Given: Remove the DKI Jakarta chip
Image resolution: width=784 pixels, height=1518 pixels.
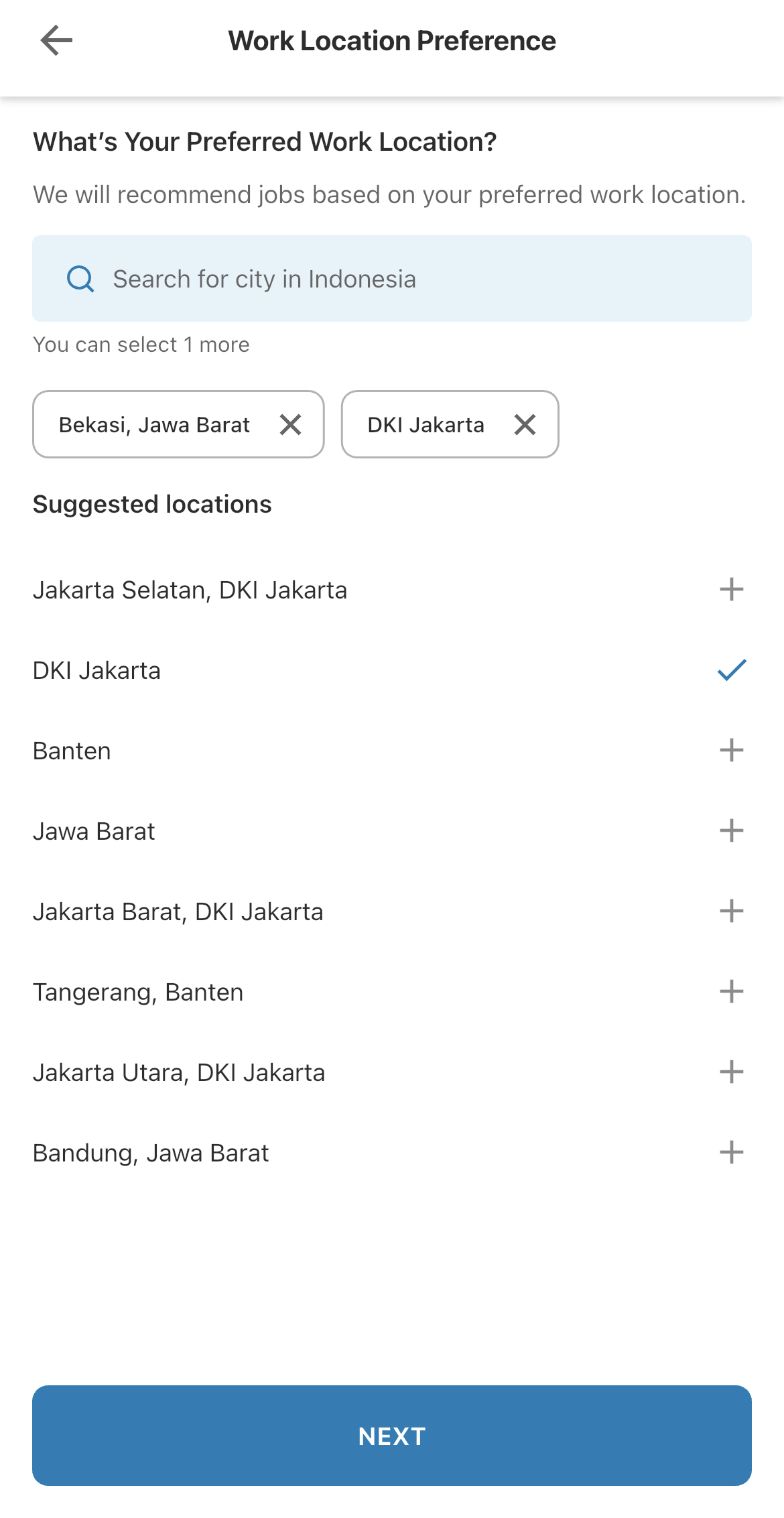Looking at the screenshot, I should point(525,424).
